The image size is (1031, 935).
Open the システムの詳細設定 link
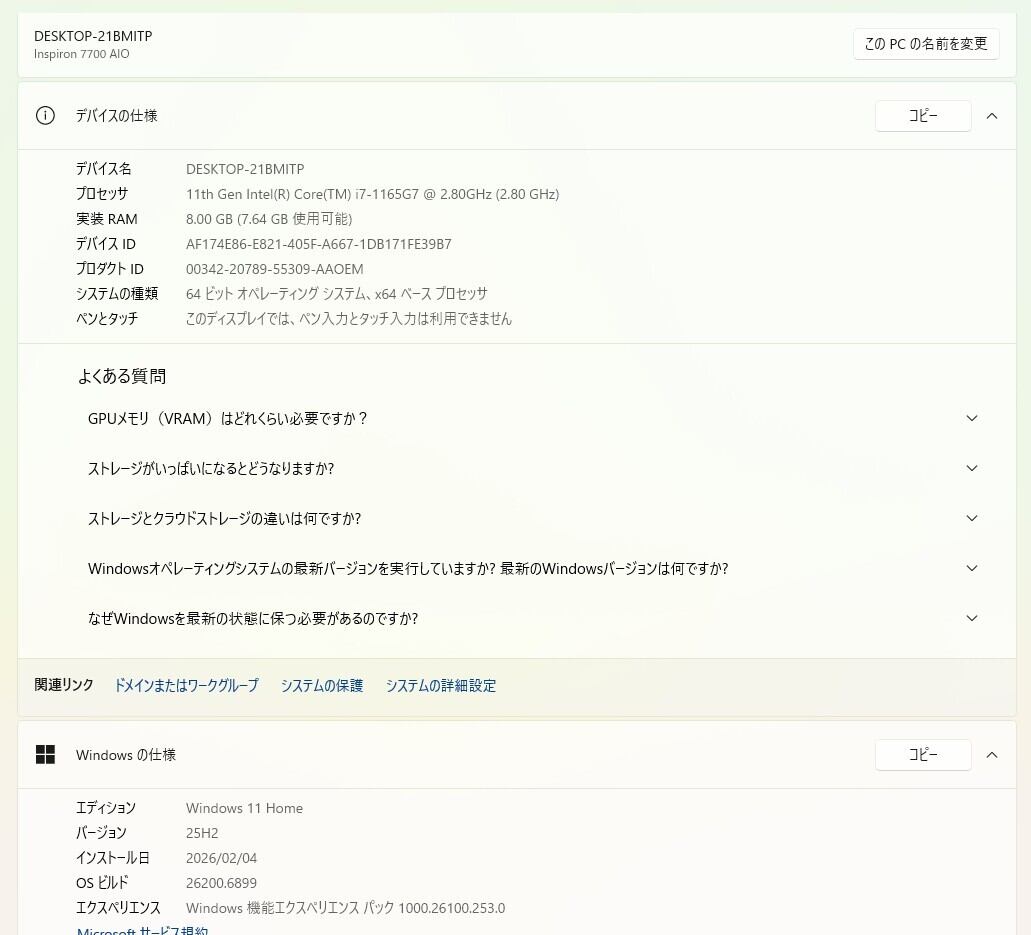tap(440, 686)
